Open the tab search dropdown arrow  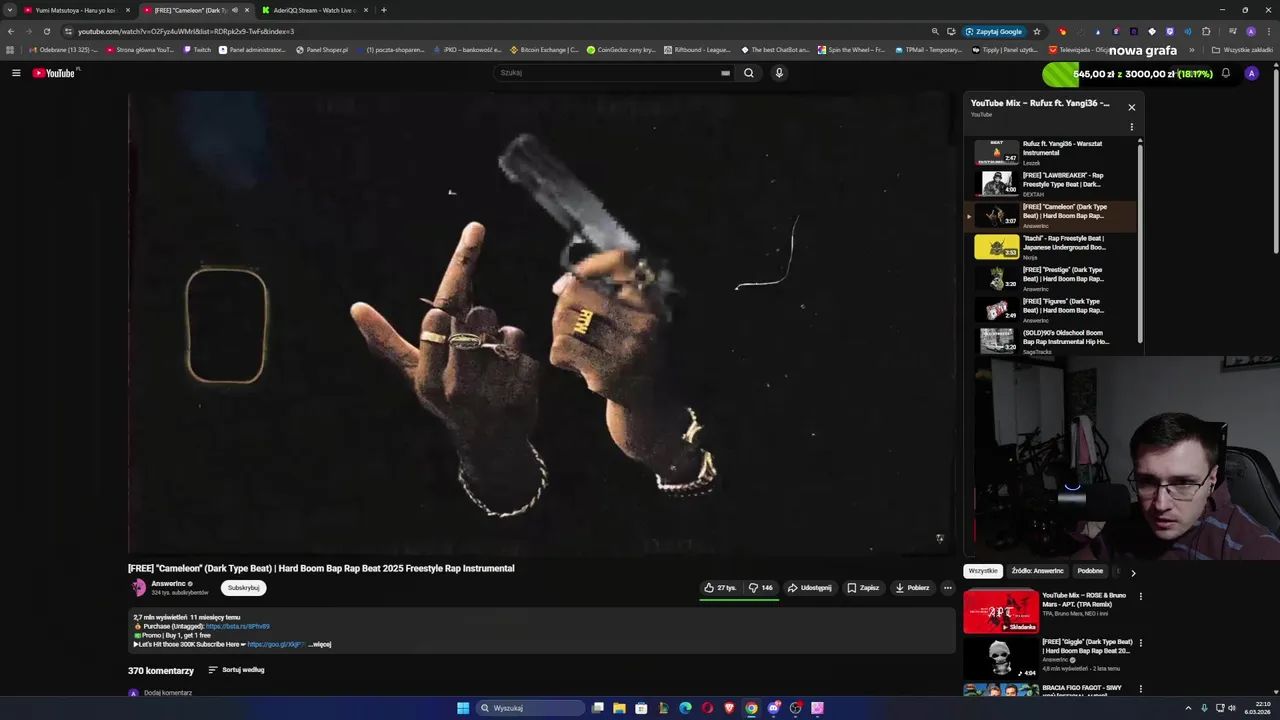coord(9,10)
